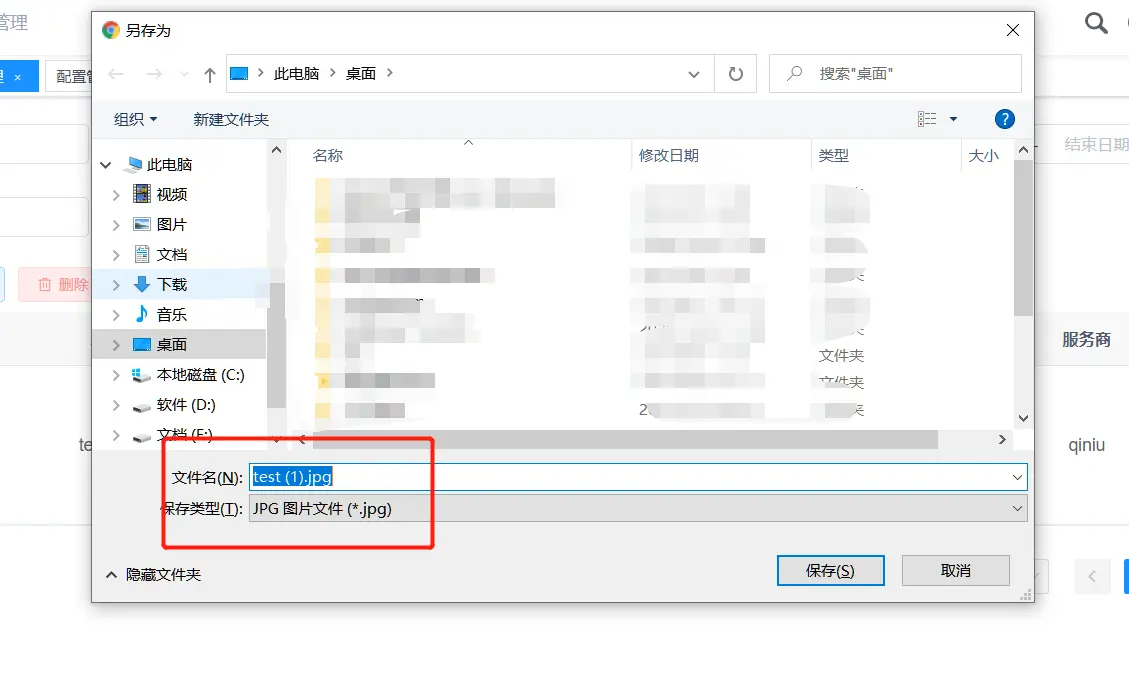Click the horizontal scrollbar right arrow
This screenshot has height=677, width=1129.
pos(1002,439)
